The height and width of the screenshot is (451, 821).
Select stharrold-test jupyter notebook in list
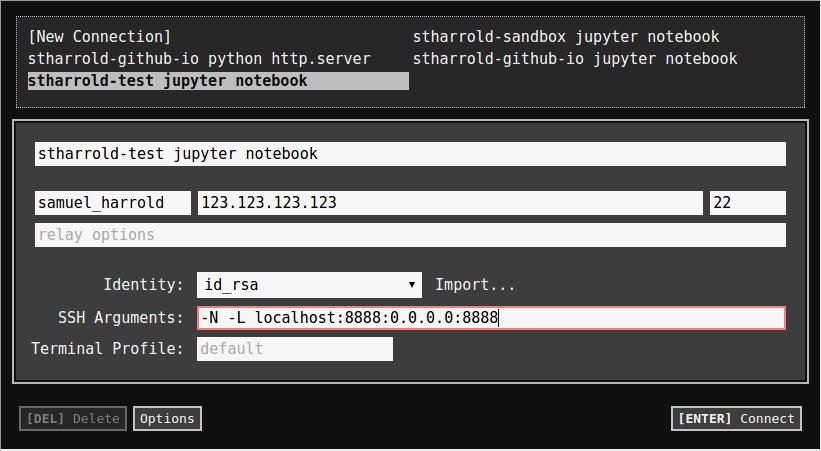coord(218,81)
